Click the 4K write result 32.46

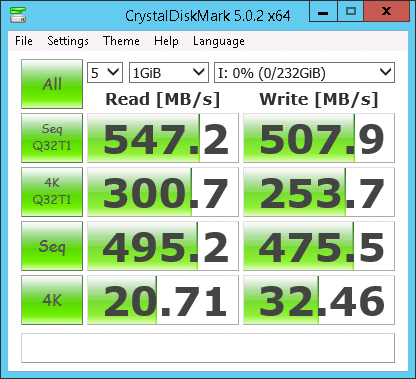(319, 300)
